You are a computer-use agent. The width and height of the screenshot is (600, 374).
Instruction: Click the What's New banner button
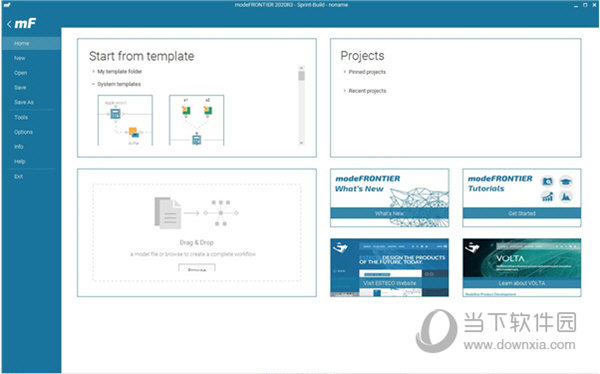(x=390, y=213)
